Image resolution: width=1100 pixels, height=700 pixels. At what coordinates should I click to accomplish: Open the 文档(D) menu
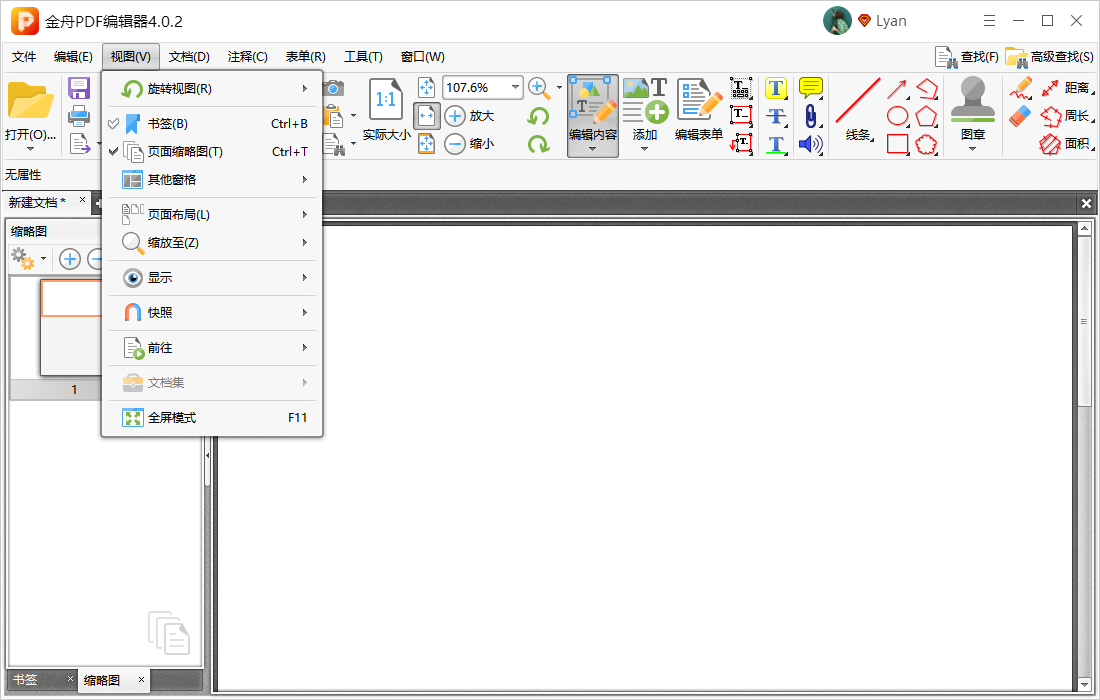coord(189,57)
